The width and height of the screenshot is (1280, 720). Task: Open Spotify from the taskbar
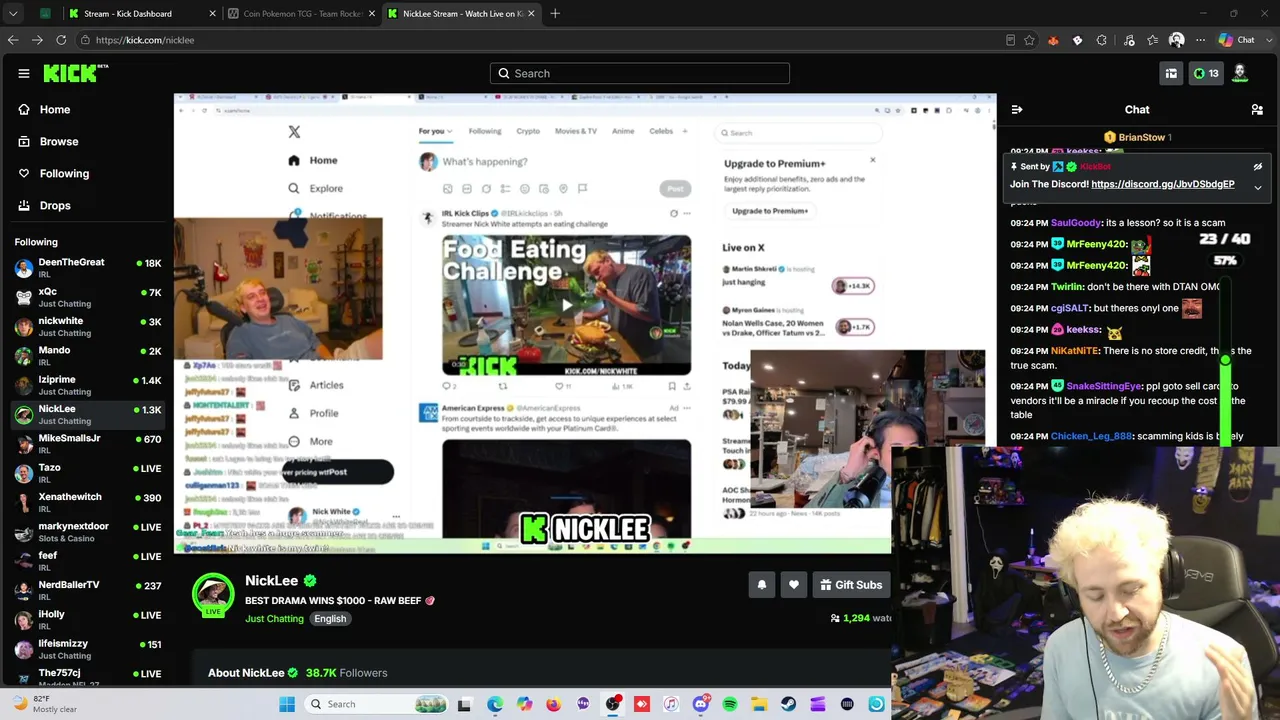730,705
